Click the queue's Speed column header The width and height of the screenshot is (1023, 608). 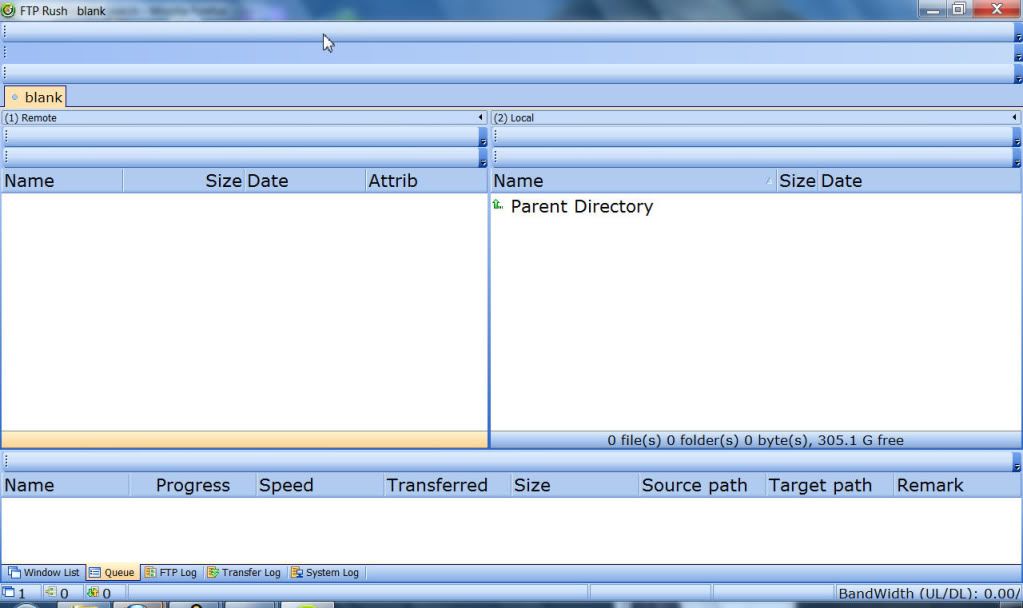[x=320, y=485]
